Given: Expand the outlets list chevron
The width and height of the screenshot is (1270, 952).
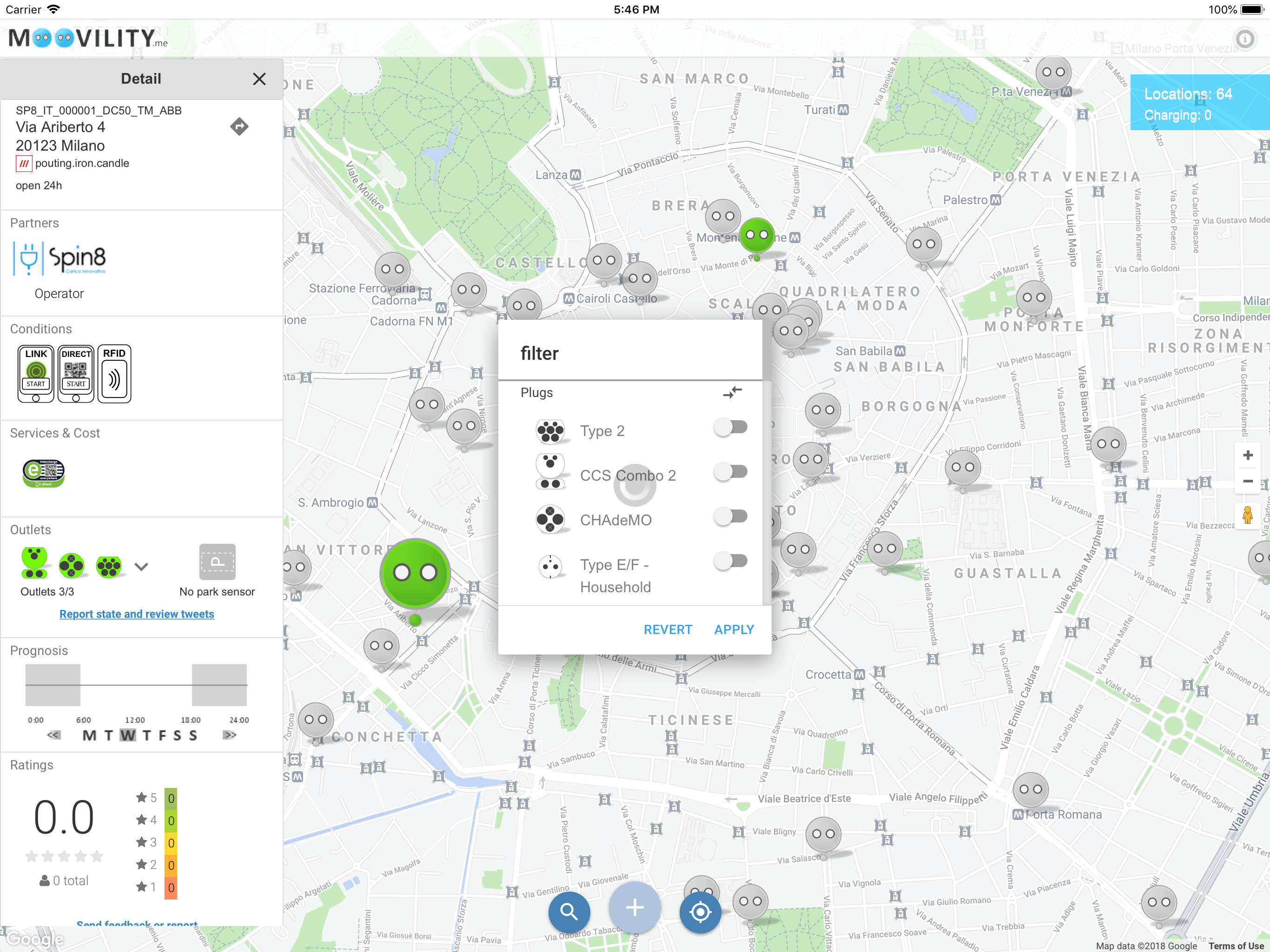Looking at the screenshot, I should [x=141, y=567].
